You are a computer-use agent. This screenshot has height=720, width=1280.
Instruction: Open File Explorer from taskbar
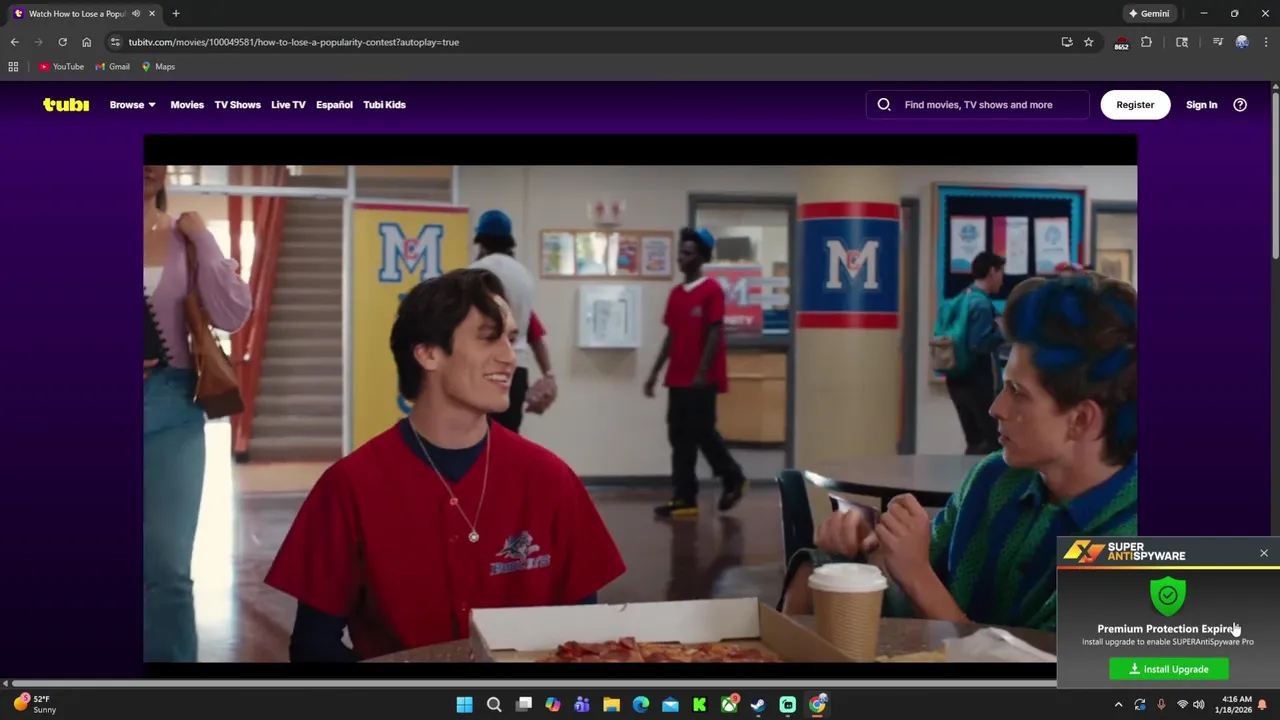tap(611, 704)
